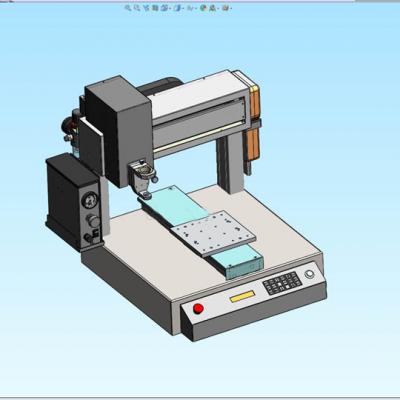Expand the View Orientation dropdown arrow

coord(170,8)
